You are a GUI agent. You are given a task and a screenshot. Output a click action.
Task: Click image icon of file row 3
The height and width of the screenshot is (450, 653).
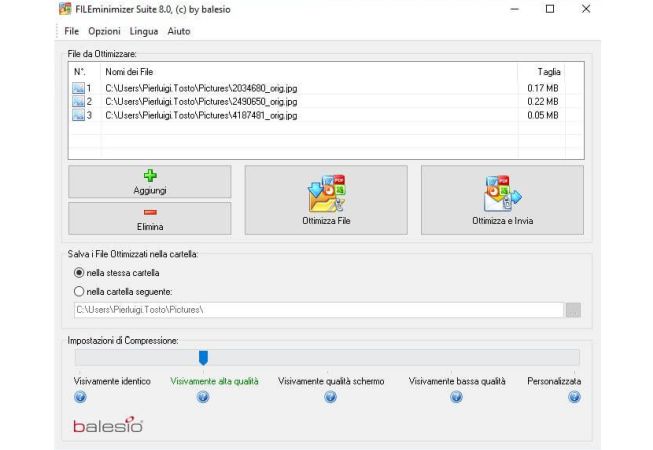(x=78, y=115)
